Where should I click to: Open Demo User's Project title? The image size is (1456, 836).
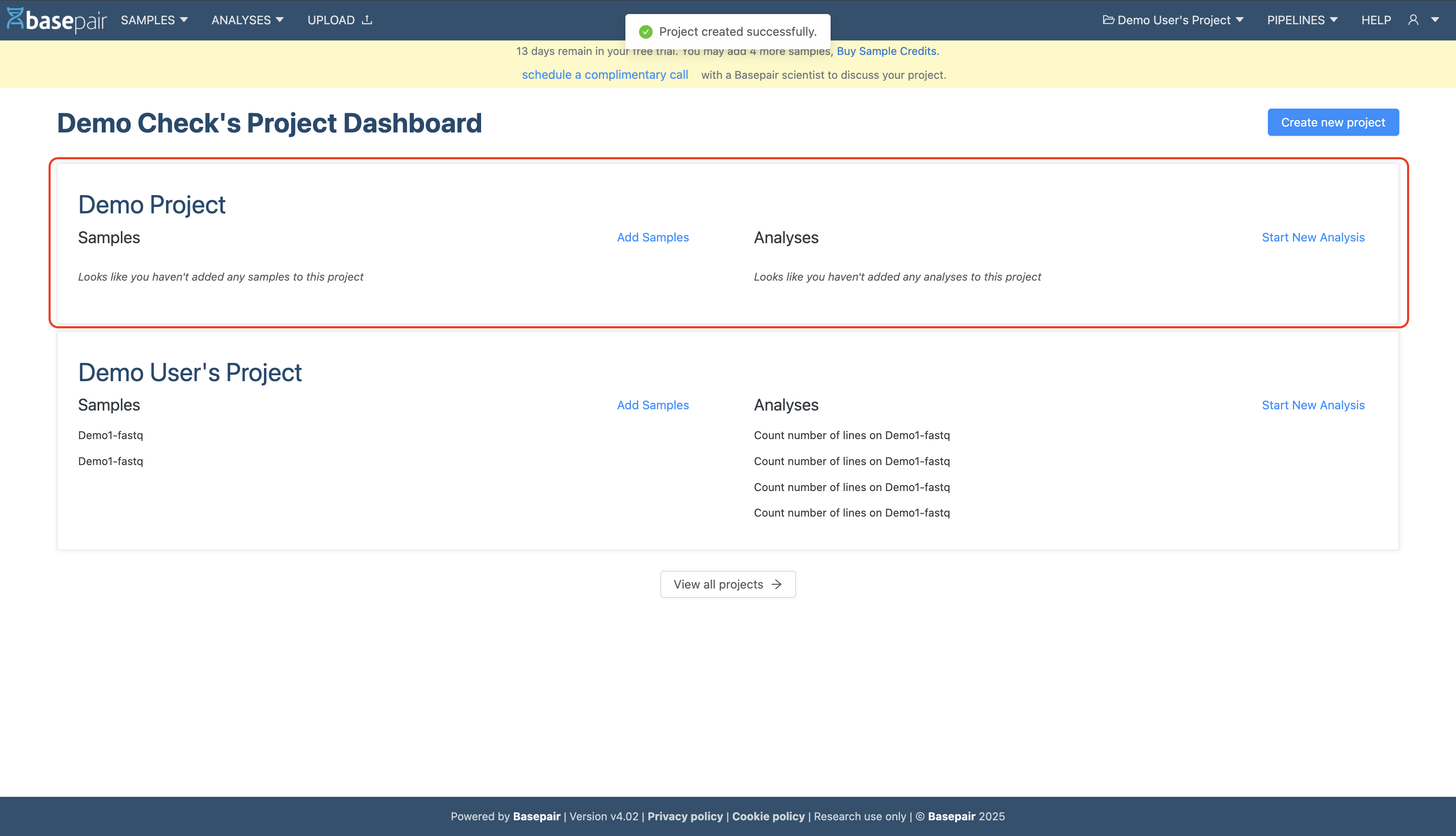189,372
